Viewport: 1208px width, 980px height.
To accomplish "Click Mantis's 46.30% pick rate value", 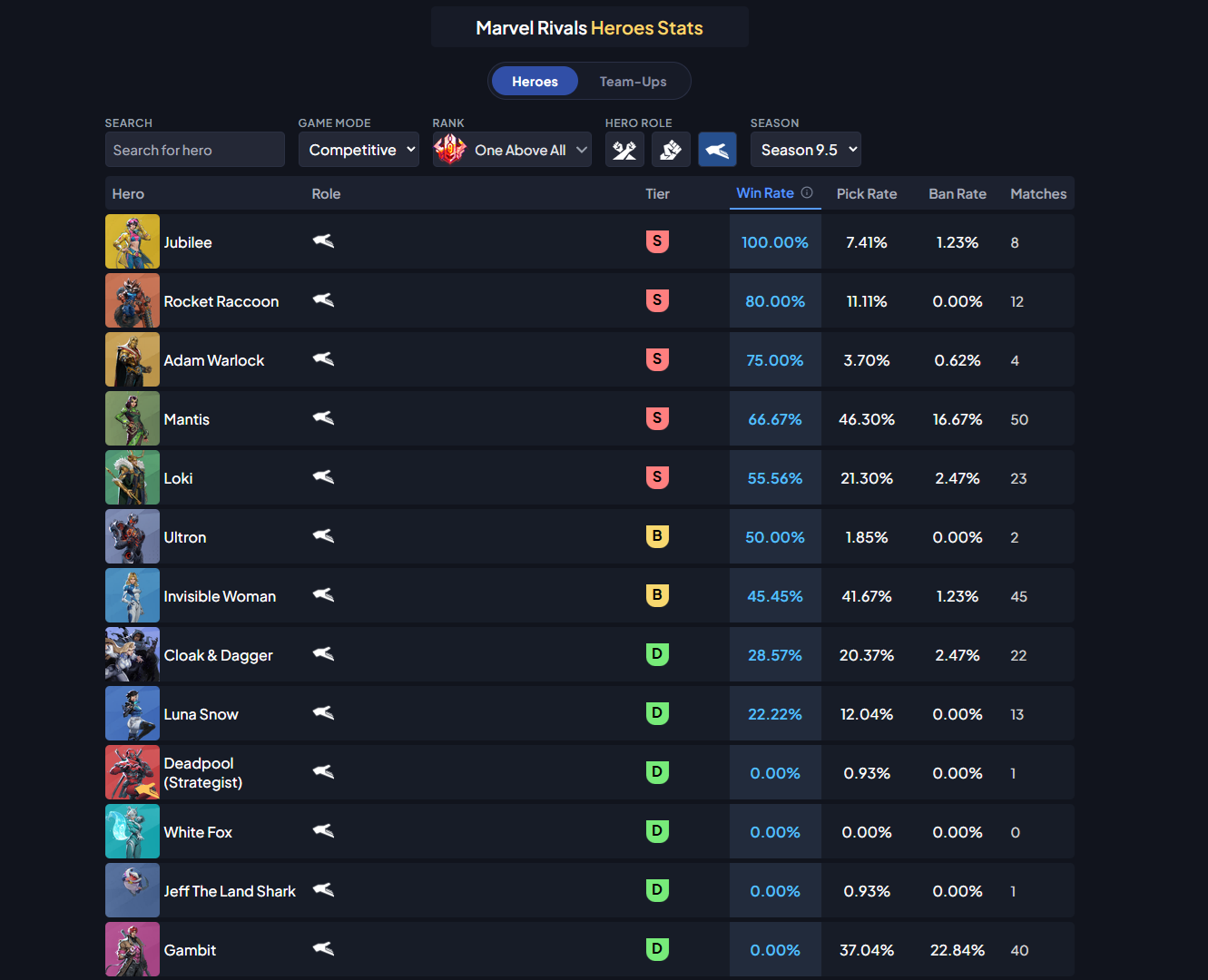I will coord(867,419).
